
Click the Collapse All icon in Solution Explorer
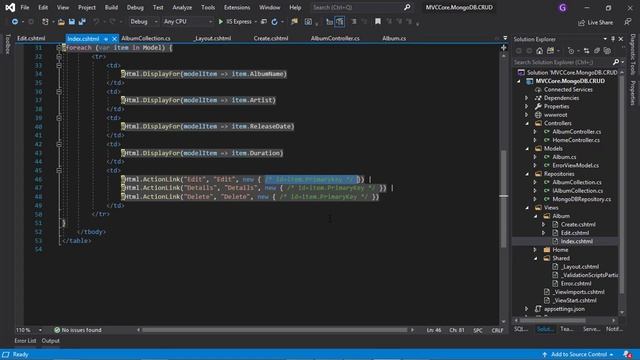[x=597, y=51]
